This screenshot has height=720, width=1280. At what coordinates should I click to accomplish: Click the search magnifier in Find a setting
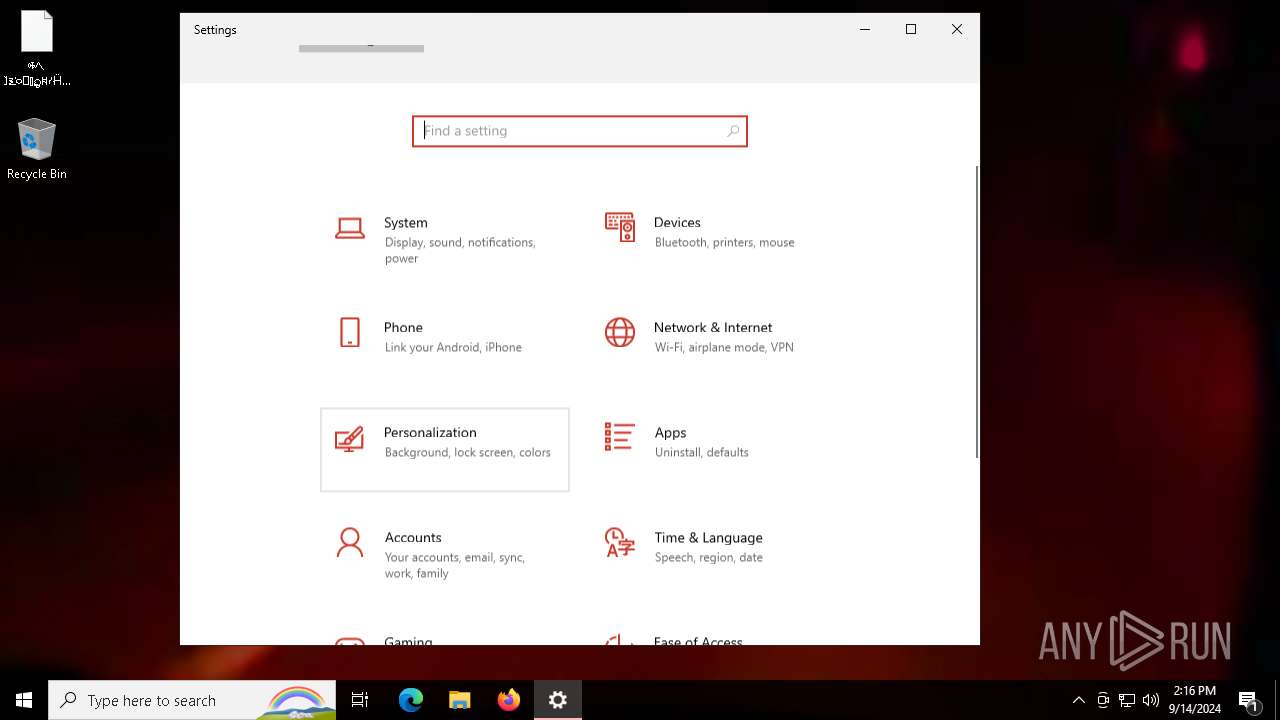733,131
